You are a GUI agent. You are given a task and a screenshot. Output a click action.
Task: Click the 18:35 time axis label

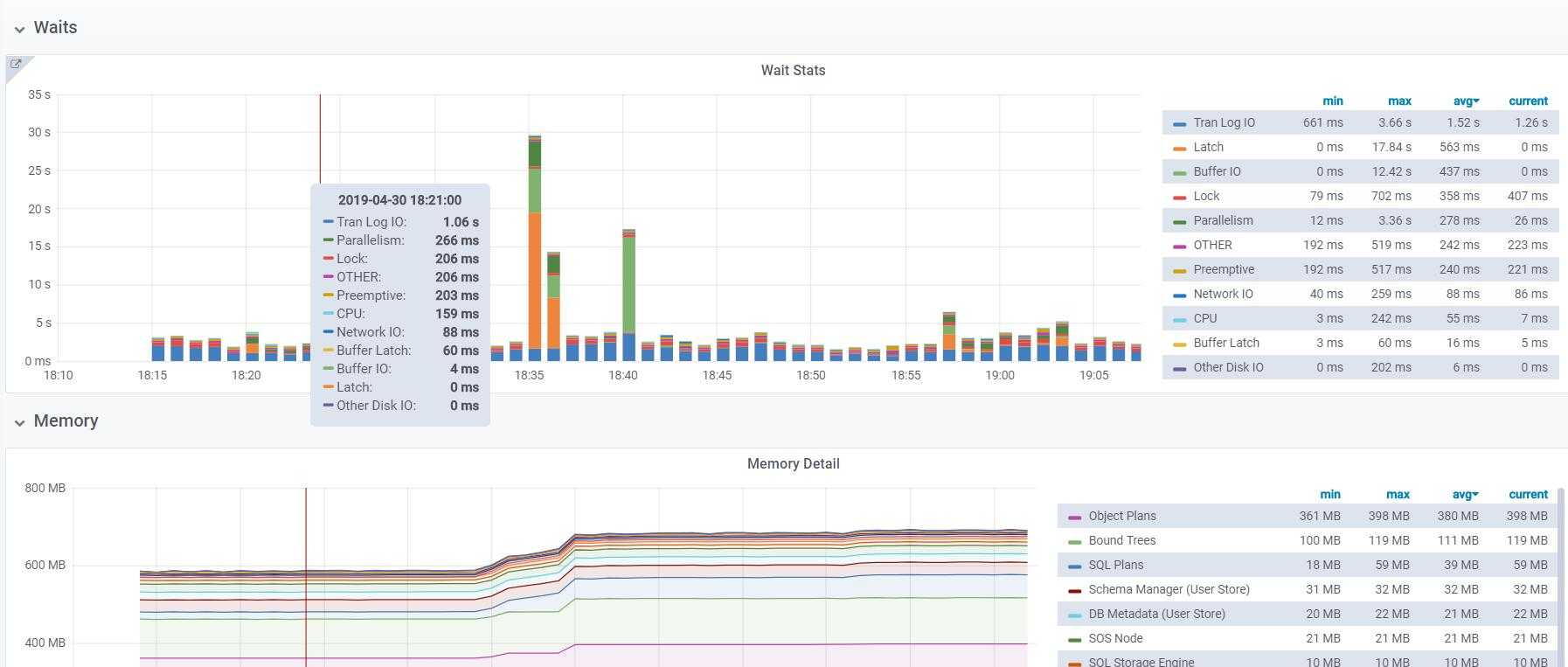529,376
